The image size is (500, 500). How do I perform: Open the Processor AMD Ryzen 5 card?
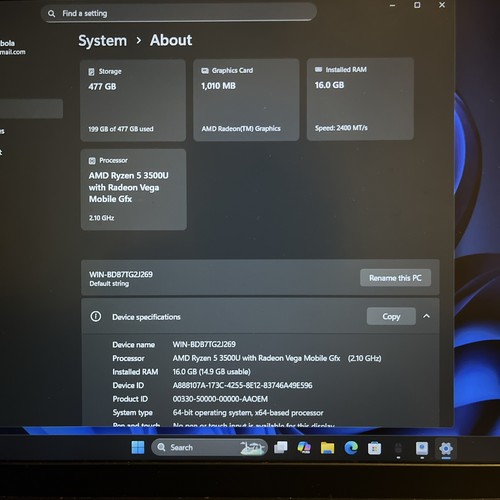tap(133, 189)
